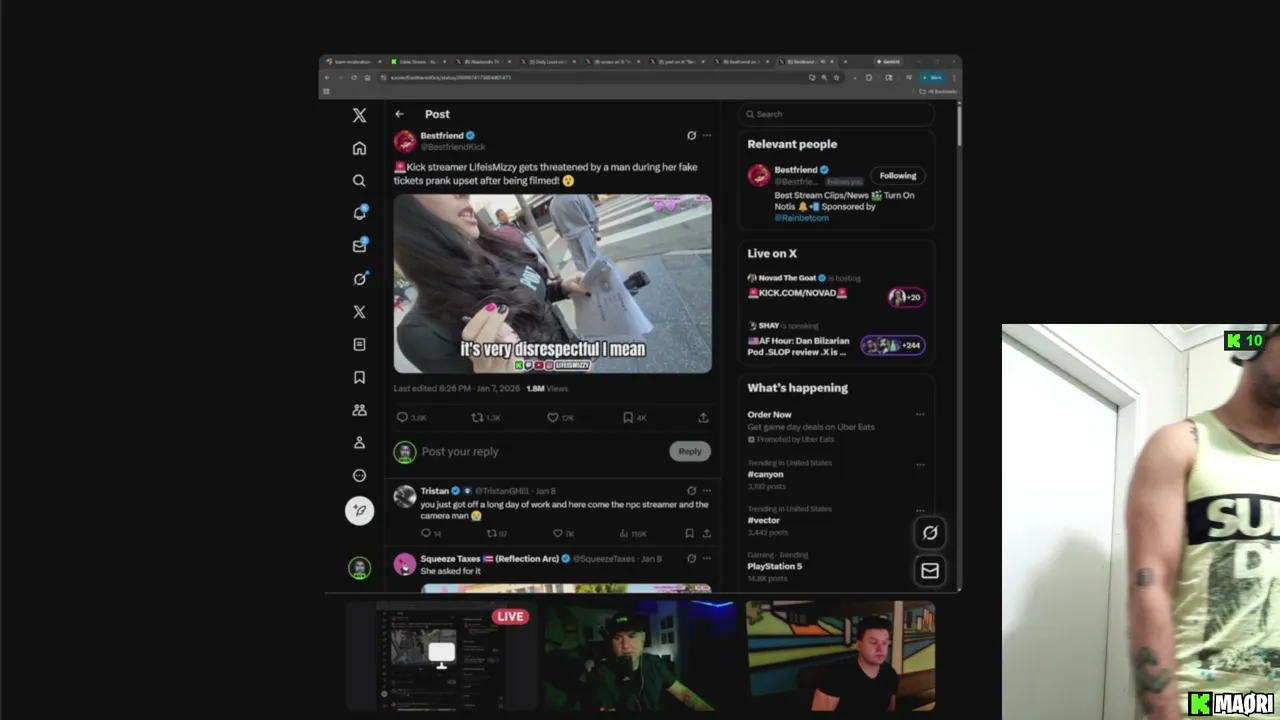Switch to the Kick stream tab
This screenshot has width=1280, height=720.
[x=418, y=61]
